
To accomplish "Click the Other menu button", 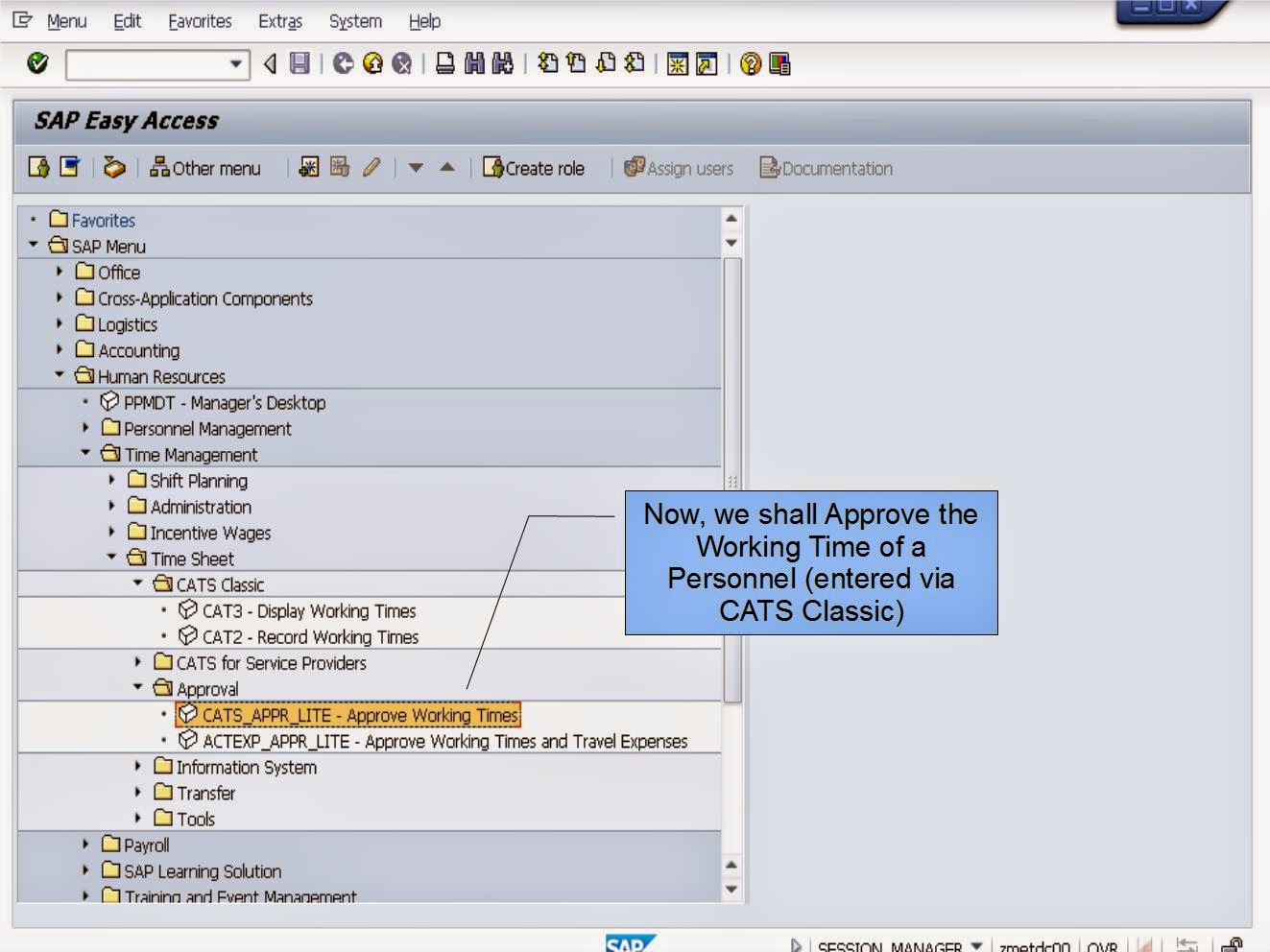I will pos(206,168).
